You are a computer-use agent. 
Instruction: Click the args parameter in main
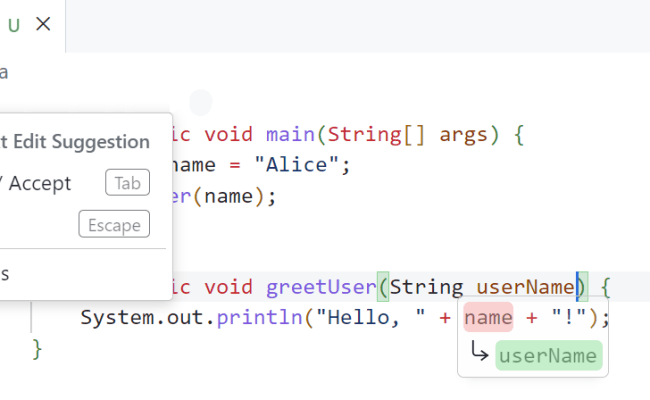click(463, 135)
